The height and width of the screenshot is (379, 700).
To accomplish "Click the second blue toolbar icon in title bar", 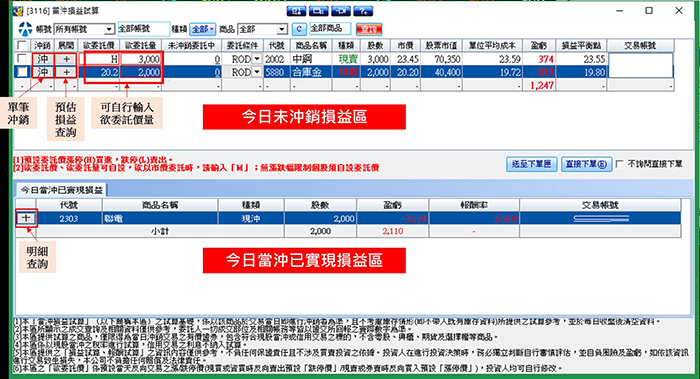I will click(318, 11).
